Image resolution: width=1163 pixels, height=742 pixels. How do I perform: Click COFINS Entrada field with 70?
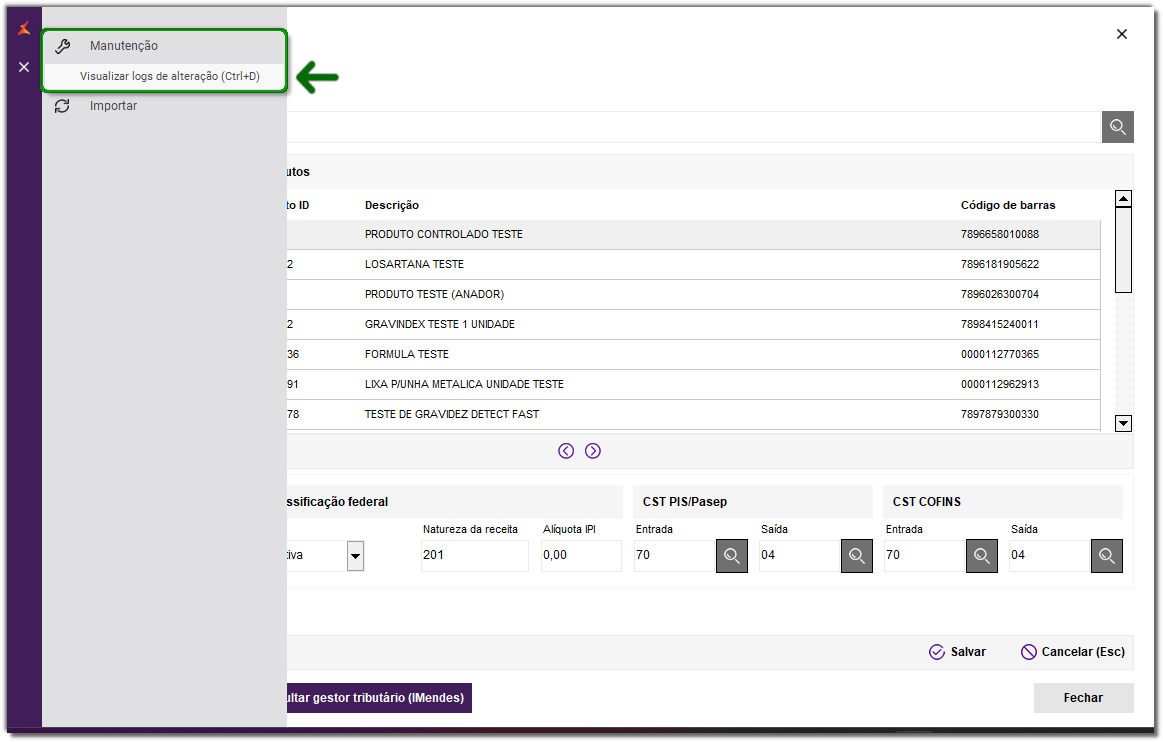pyautogui.click(x=924, y=556)
